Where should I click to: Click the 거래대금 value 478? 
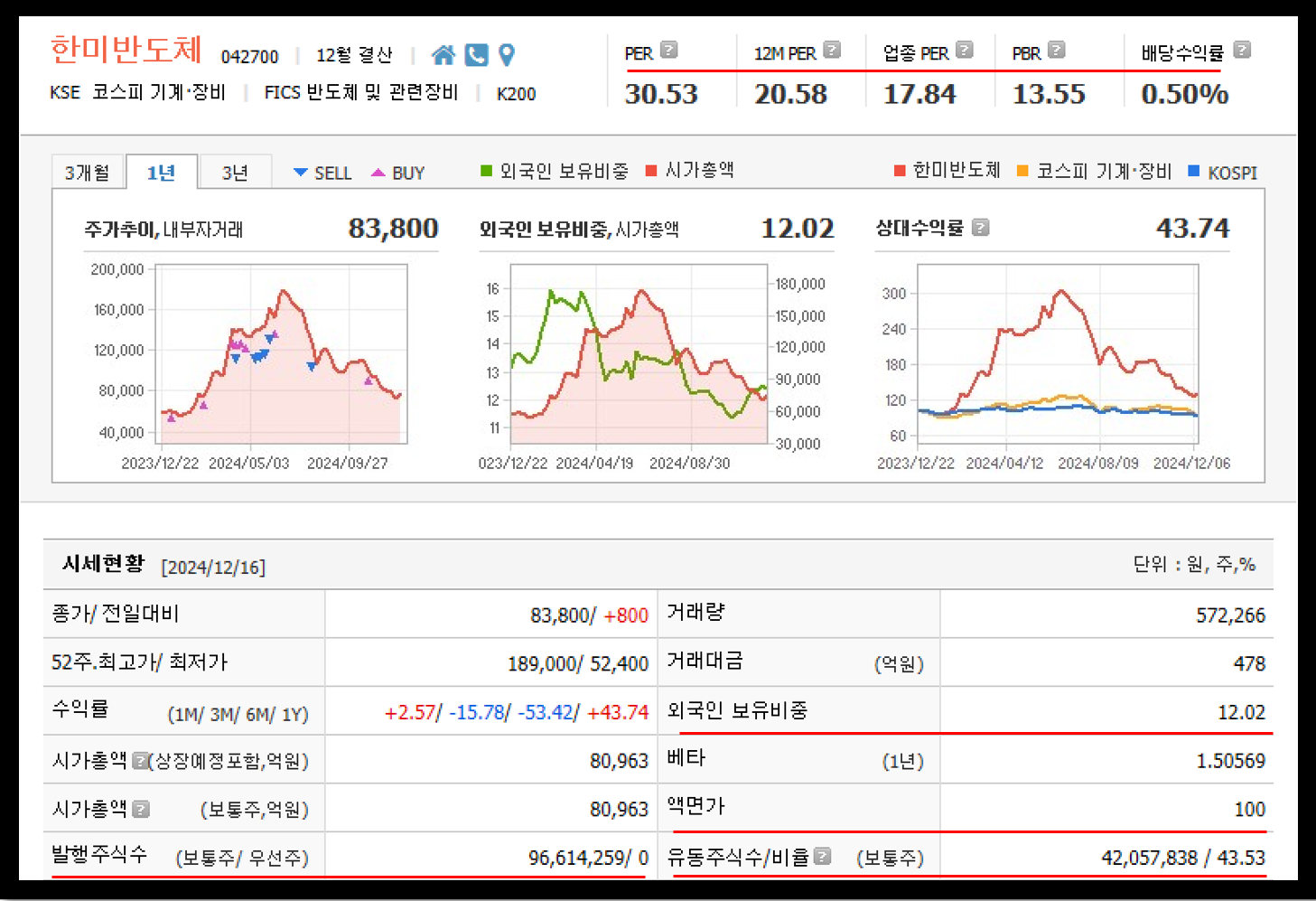(1249, 664)
